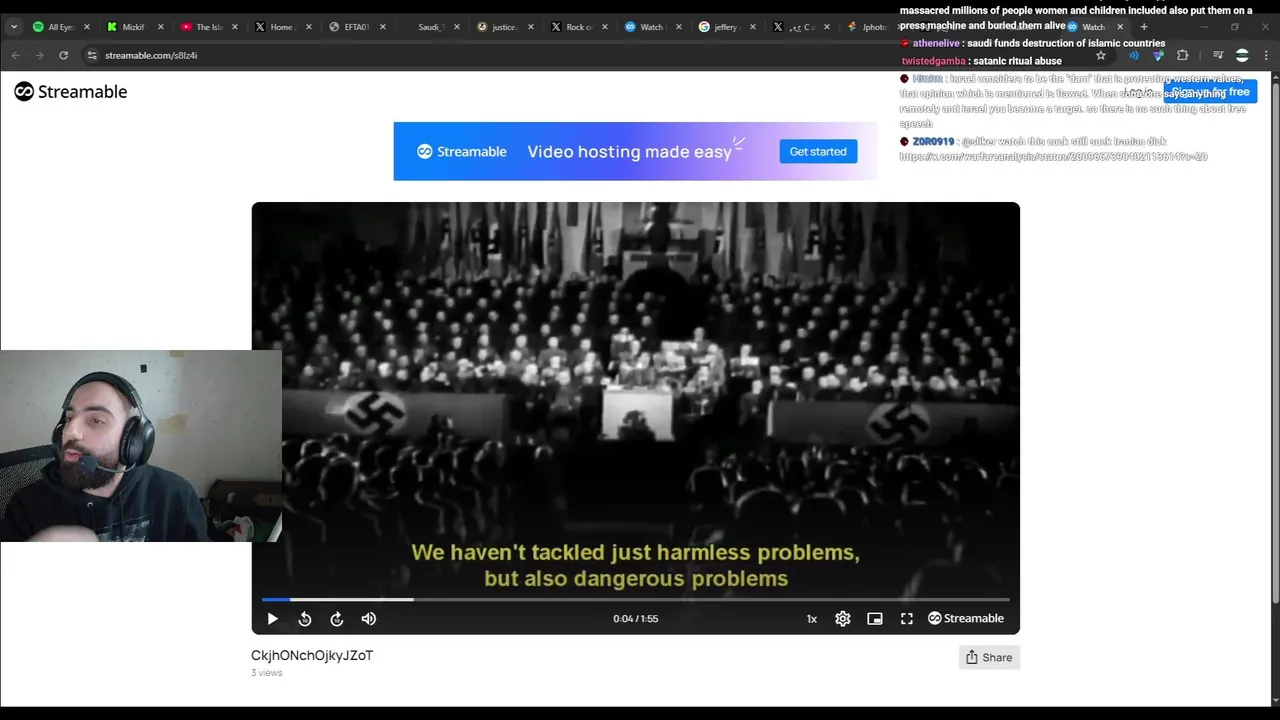Open the media control icon

[1217, 55]
